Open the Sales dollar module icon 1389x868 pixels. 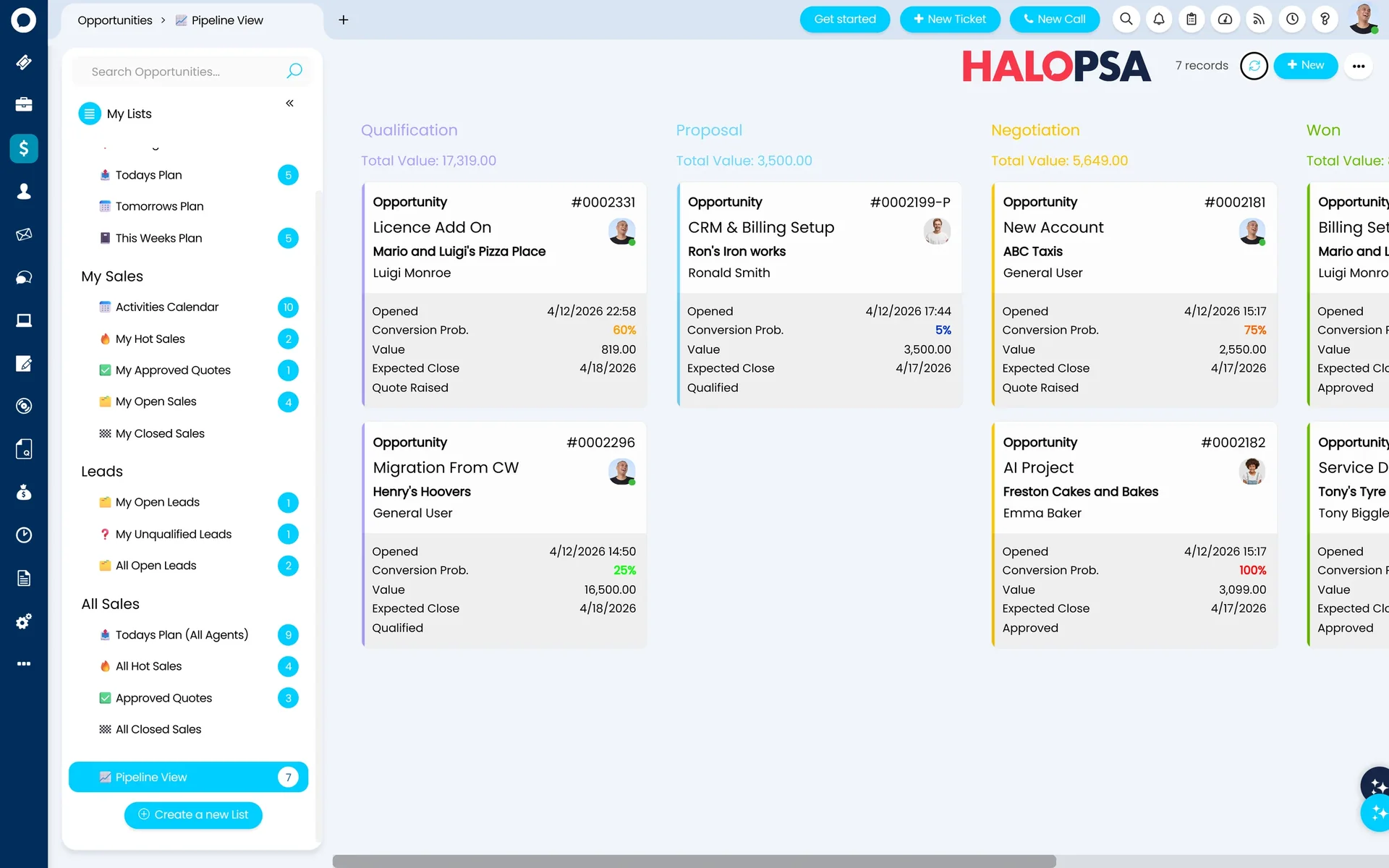pyautogui.click(x=23, y=148)
